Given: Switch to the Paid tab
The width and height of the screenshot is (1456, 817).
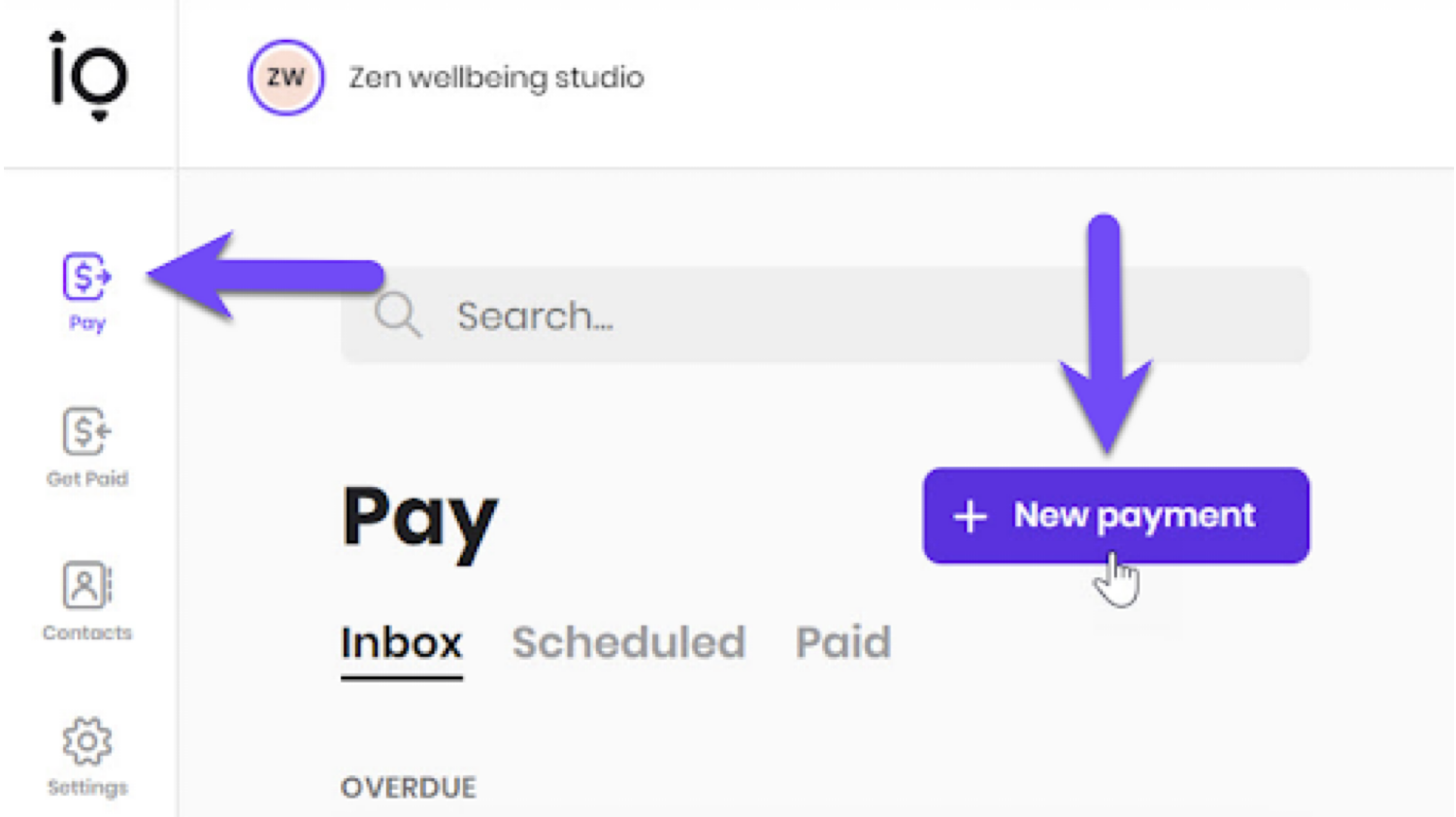Looking at the screenshot, I should pyautogui.click(x=843, y=643).
